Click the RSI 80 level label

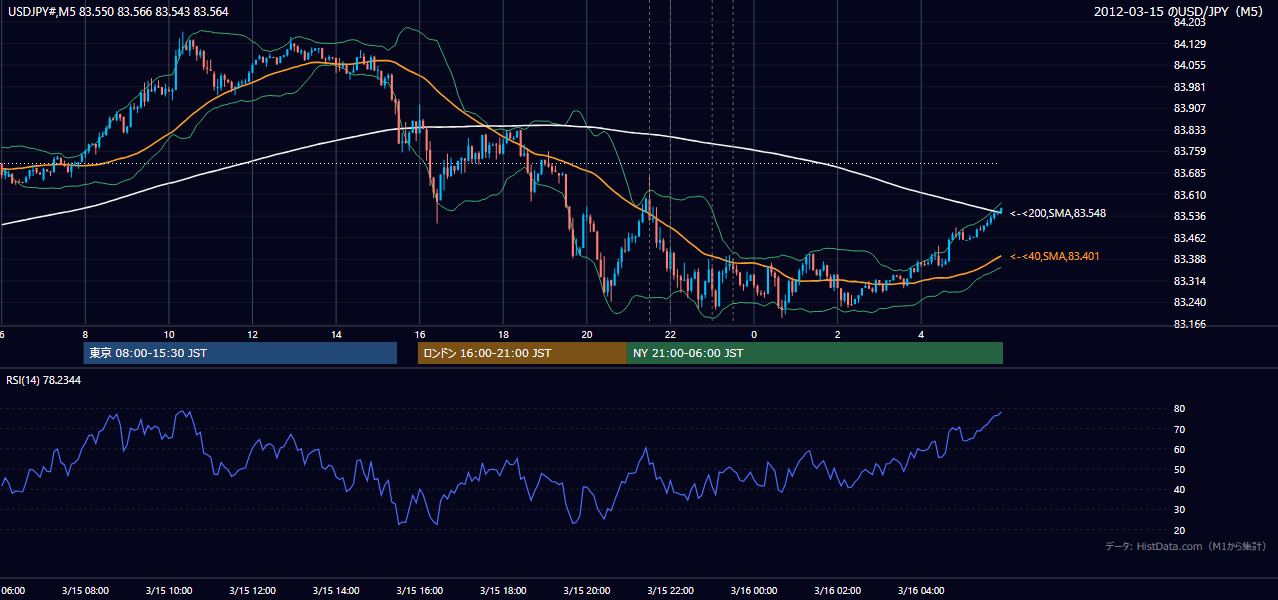(x=1180, y=409)
